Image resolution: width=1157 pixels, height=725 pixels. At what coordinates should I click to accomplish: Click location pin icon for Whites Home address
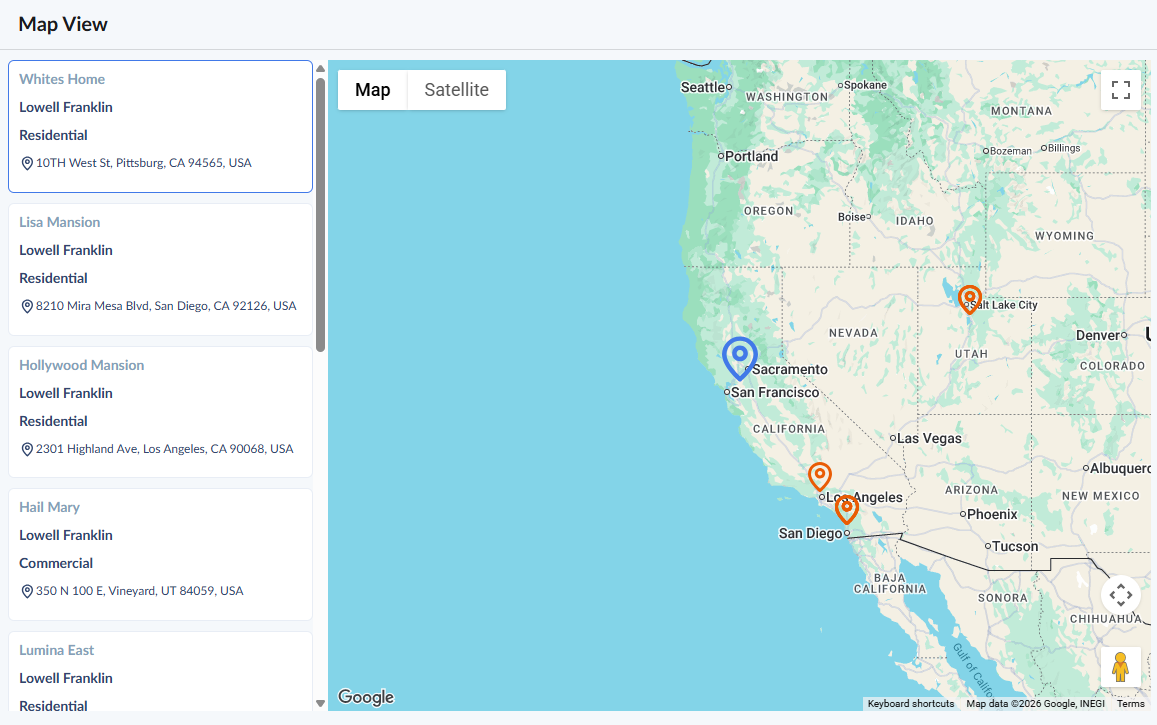click(27, 163)
